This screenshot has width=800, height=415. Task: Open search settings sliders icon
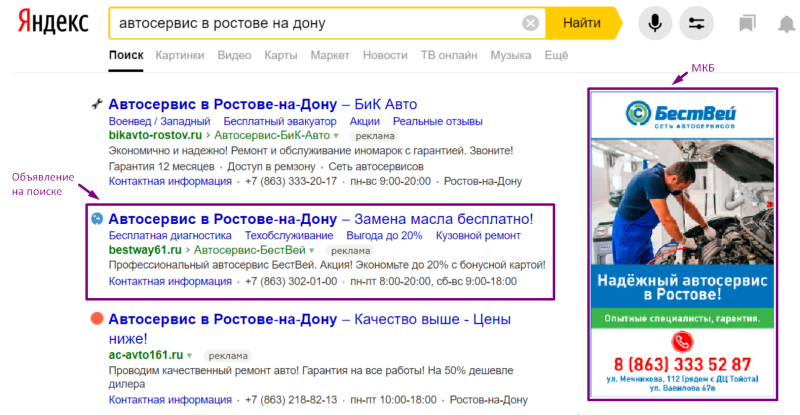[x=696, y=23]
